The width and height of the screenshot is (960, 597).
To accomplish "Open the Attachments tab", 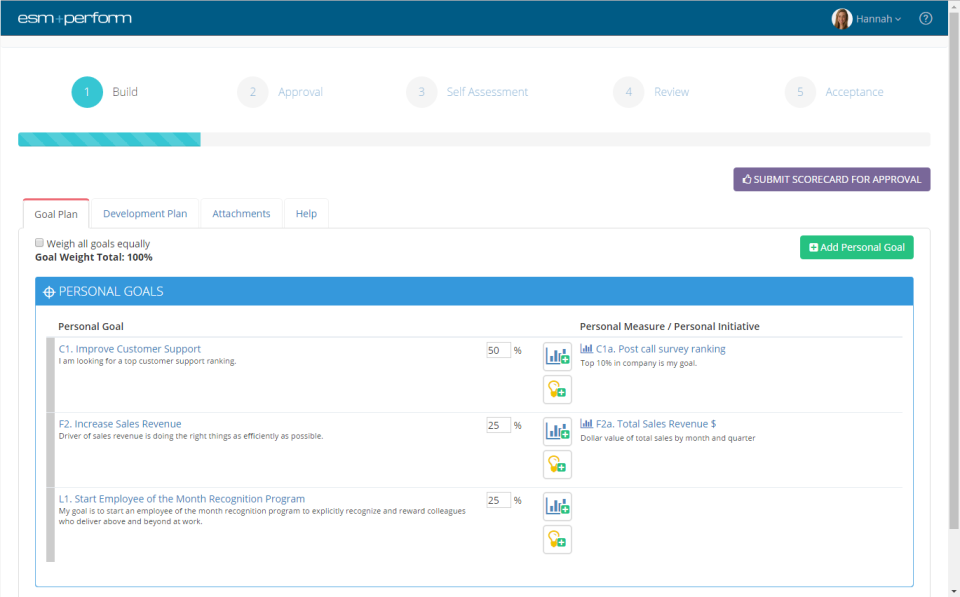I will tap(241, 213).
